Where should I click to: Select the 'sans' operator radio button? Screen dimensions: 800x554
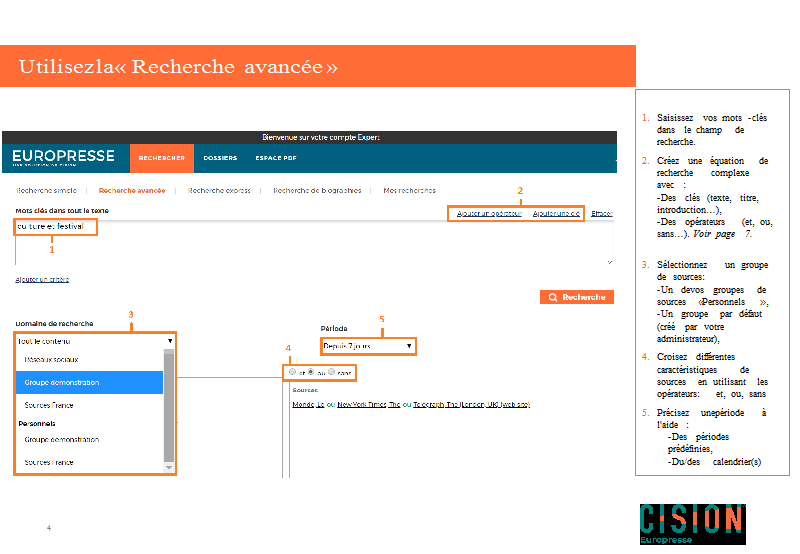click(x=331, y=371)
